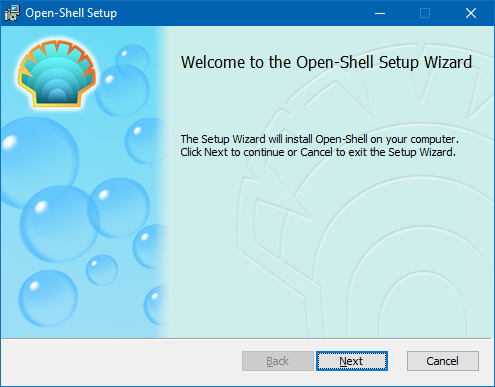
Task: Click the Next button to continue setup
Action: coord(352,361)
